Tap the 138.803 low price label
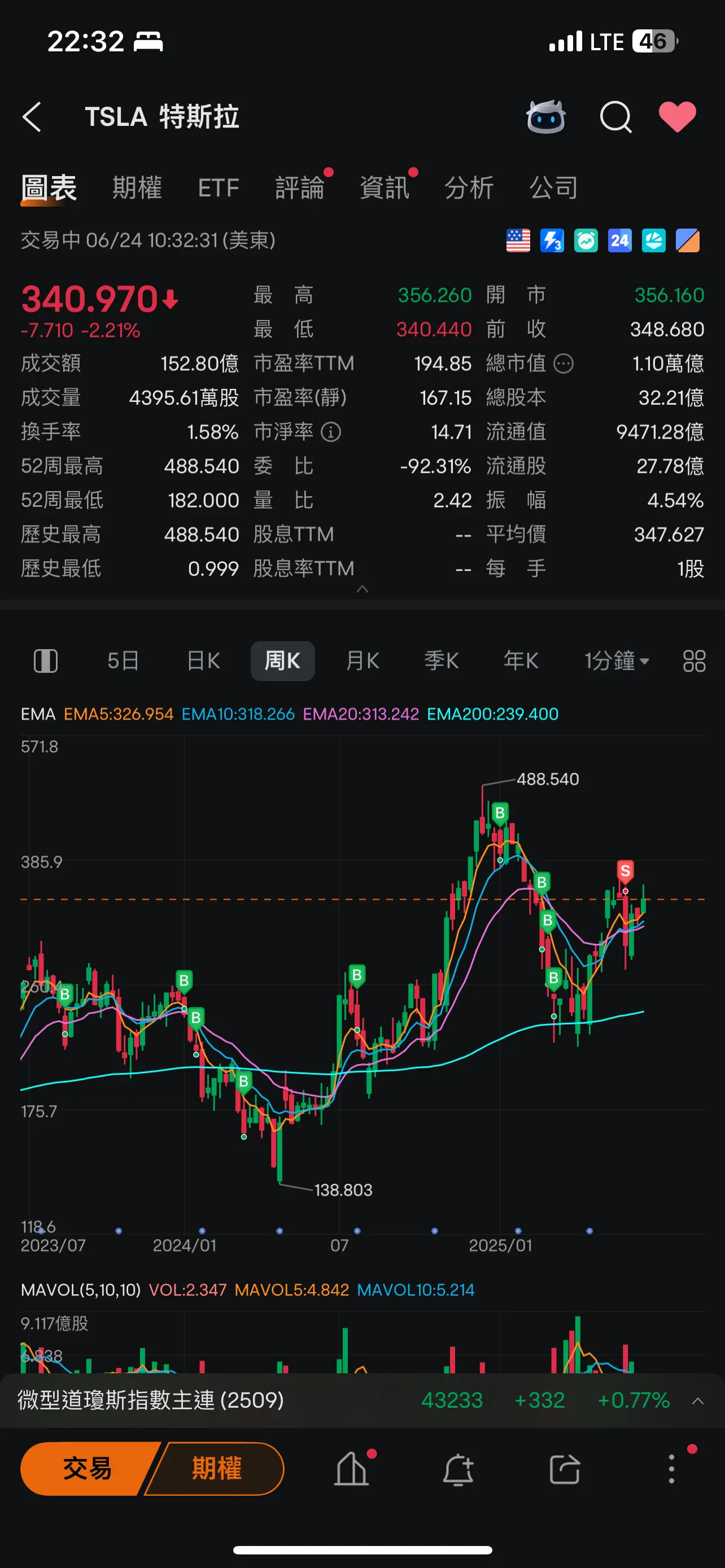Image resolution: width=725 pixels, height=1568 pixels. tap(343, 1190)
